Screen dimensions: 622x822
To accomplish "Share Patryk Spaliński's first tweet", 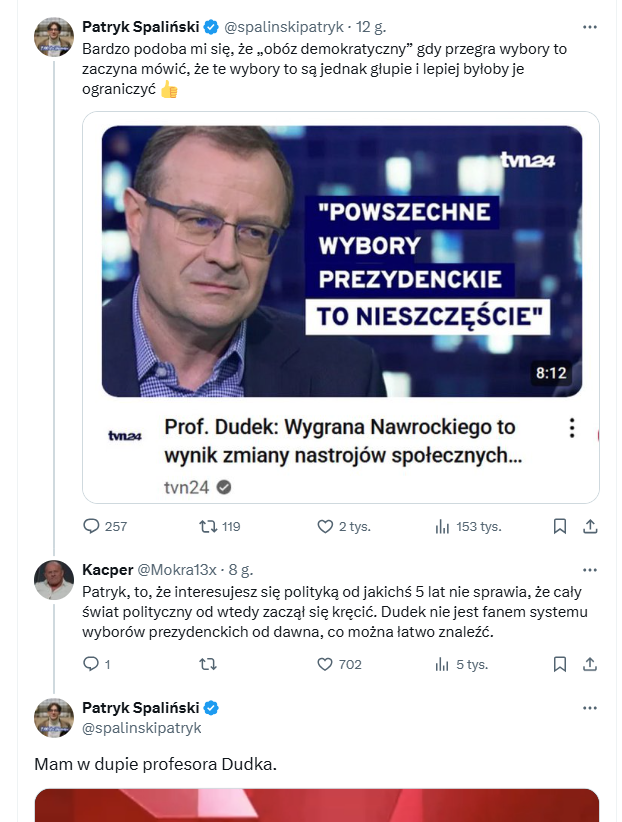I will (x=590, y=526).
